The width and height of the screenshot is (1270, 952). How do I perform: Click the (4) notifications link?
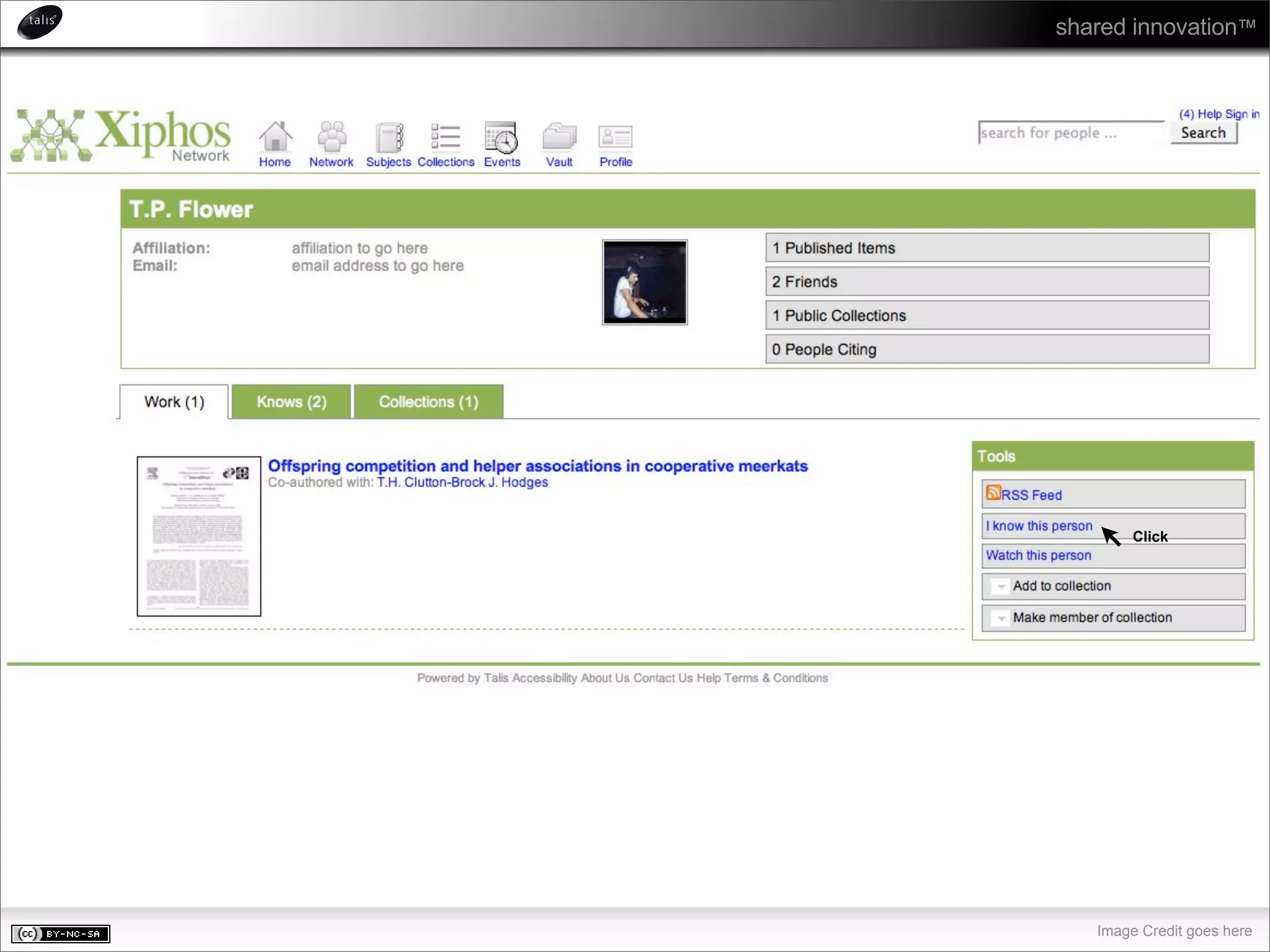1186,114
